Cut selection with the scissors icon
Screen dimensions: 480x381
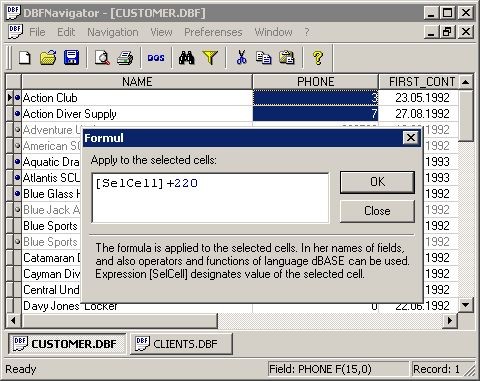[241, 58]
